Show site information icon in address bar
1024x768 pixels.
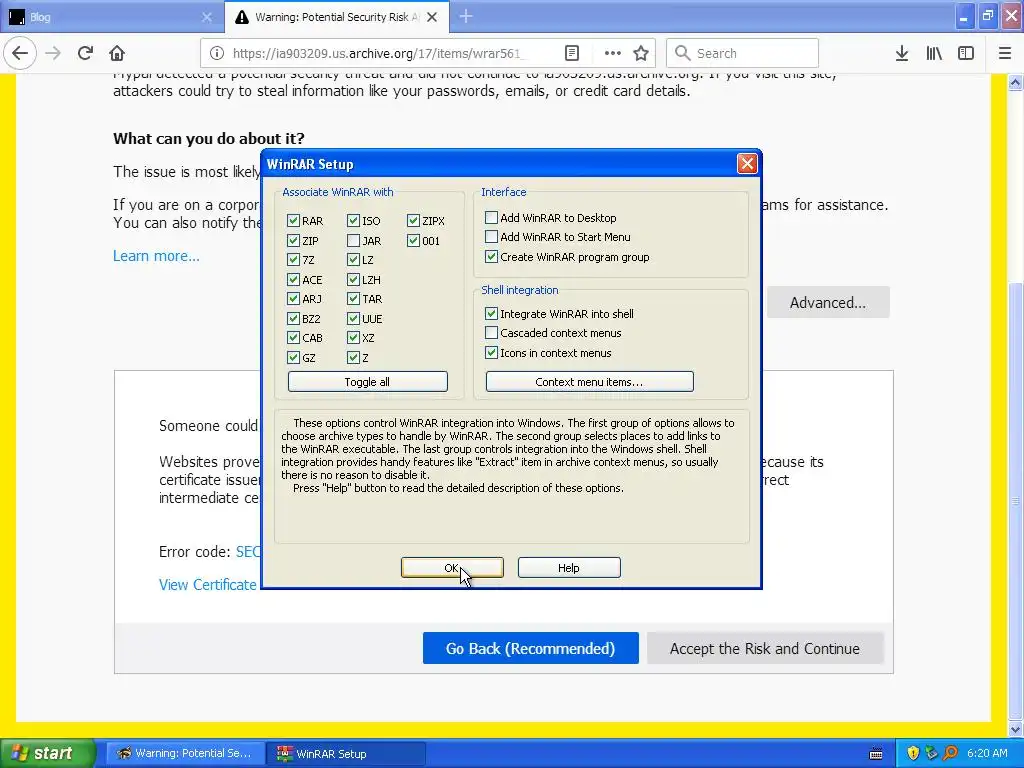(217, 53)
